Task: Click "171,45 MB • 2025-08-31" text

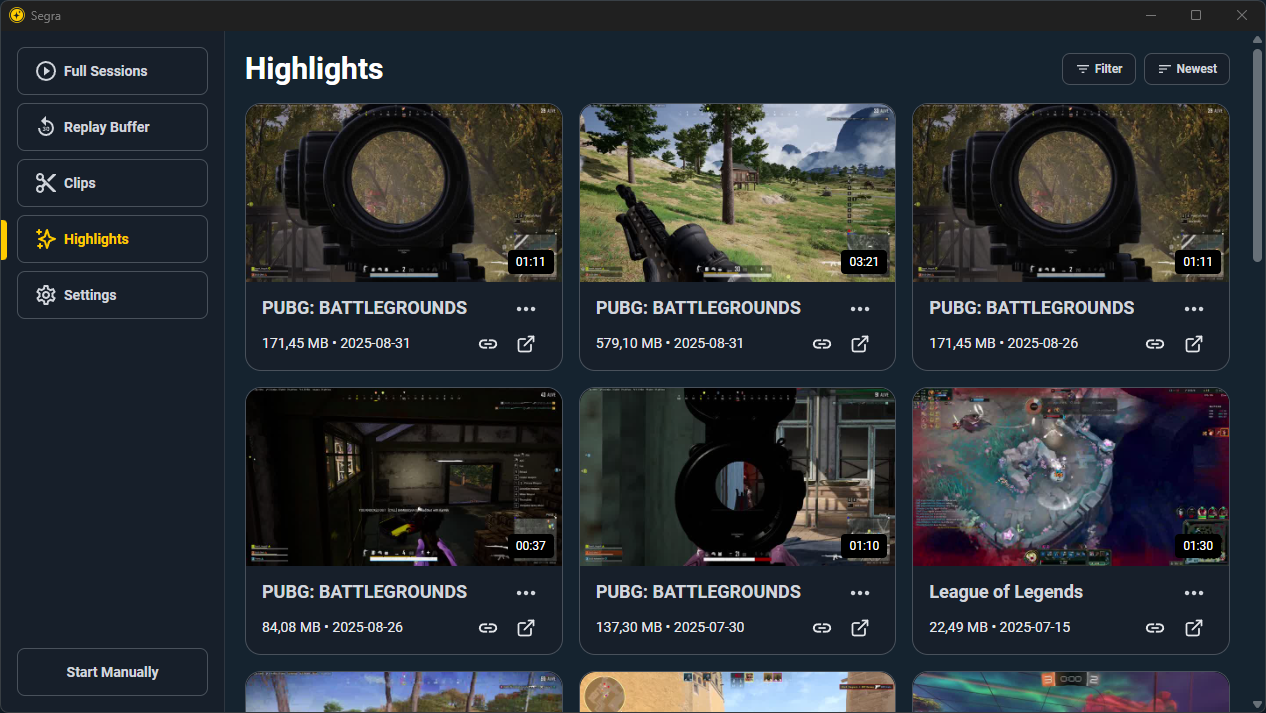Action: pyautogui.click(x=336, y=343)
